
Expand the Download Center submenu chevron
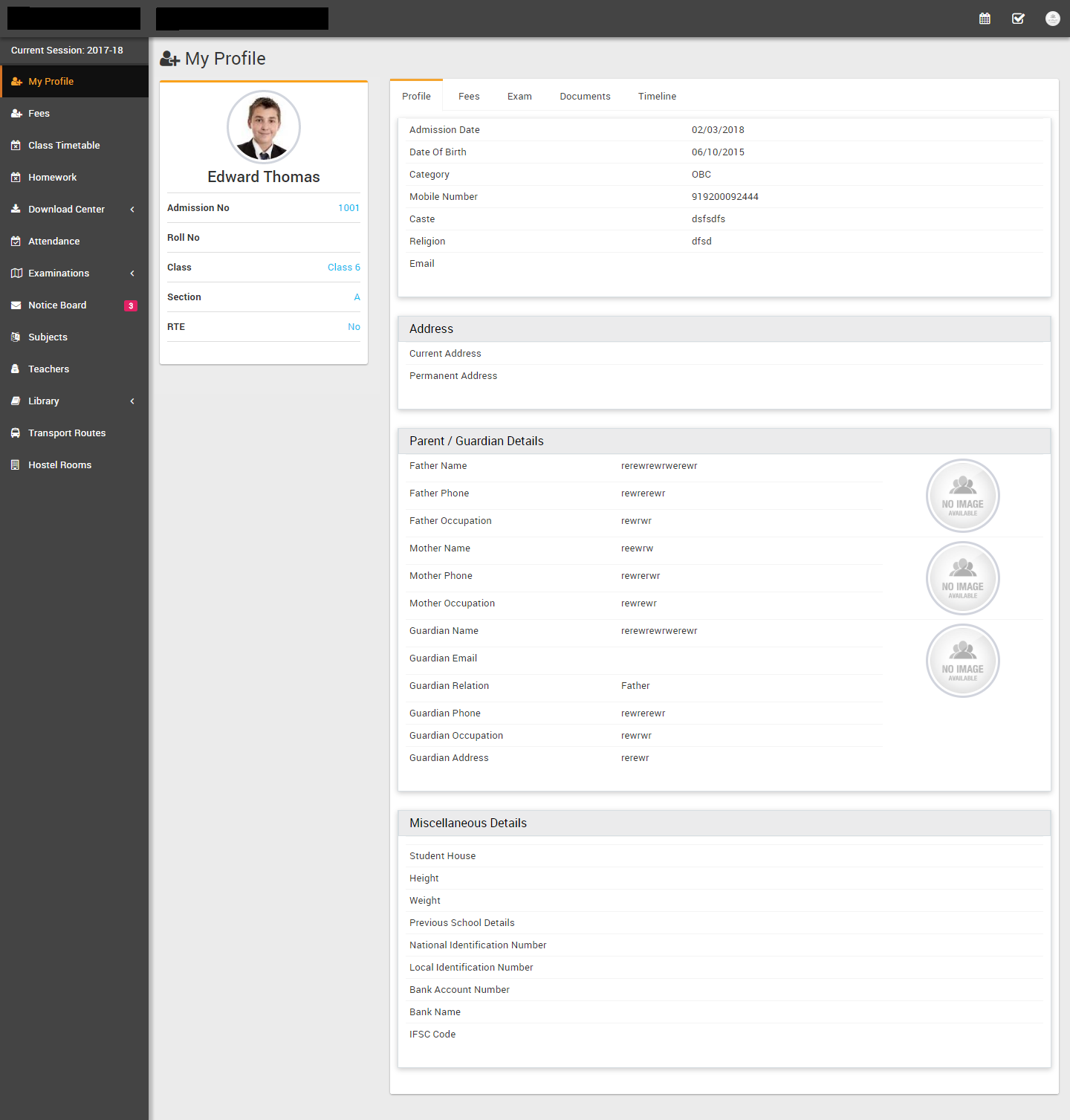[x=132, y=210]
